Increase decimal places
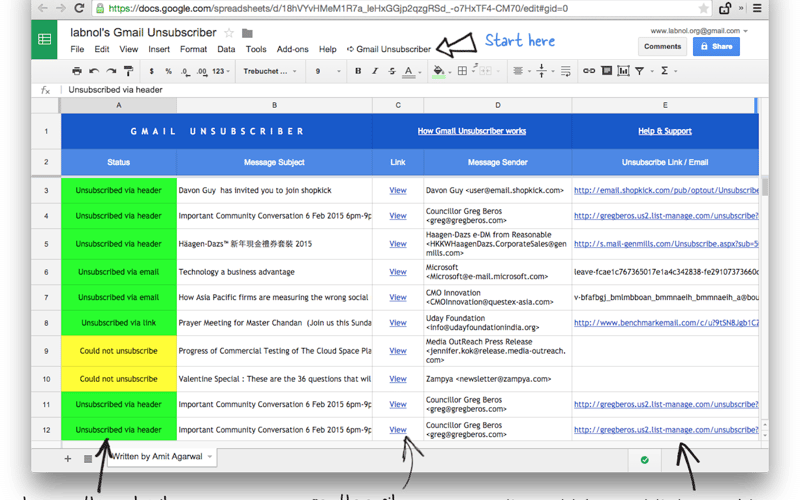800x500 pixels. pos(202,71)
